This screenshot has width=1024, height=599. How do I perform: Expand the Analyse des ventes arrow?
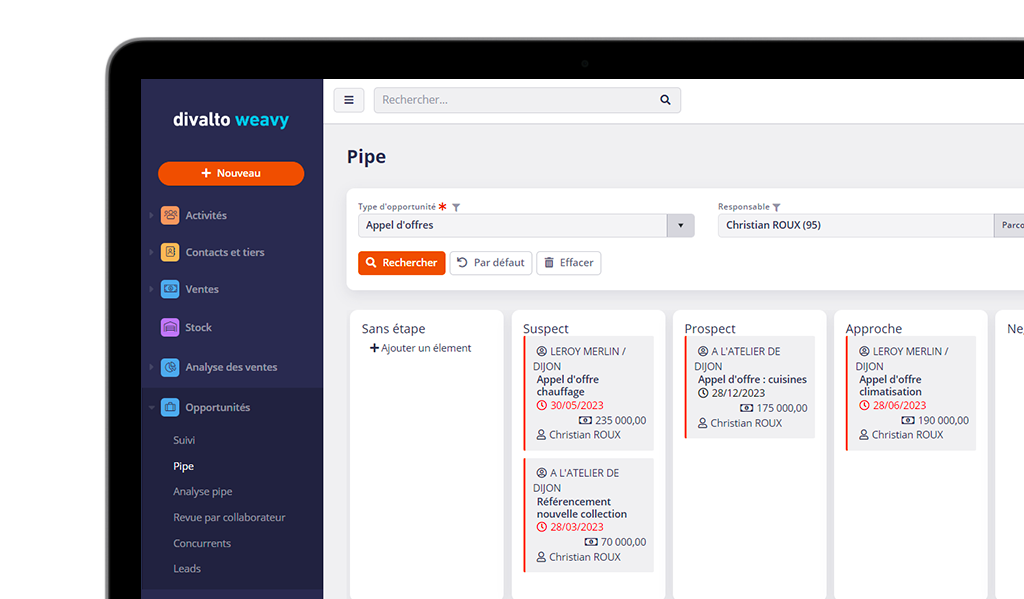[x=152, y=367]
